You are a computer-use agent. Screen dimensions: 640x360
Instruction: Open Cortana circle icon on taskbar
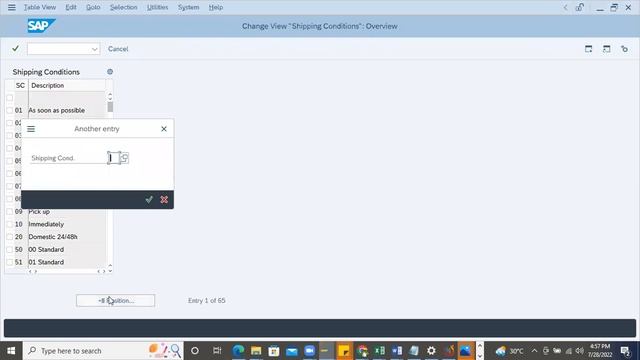point(195,351)
